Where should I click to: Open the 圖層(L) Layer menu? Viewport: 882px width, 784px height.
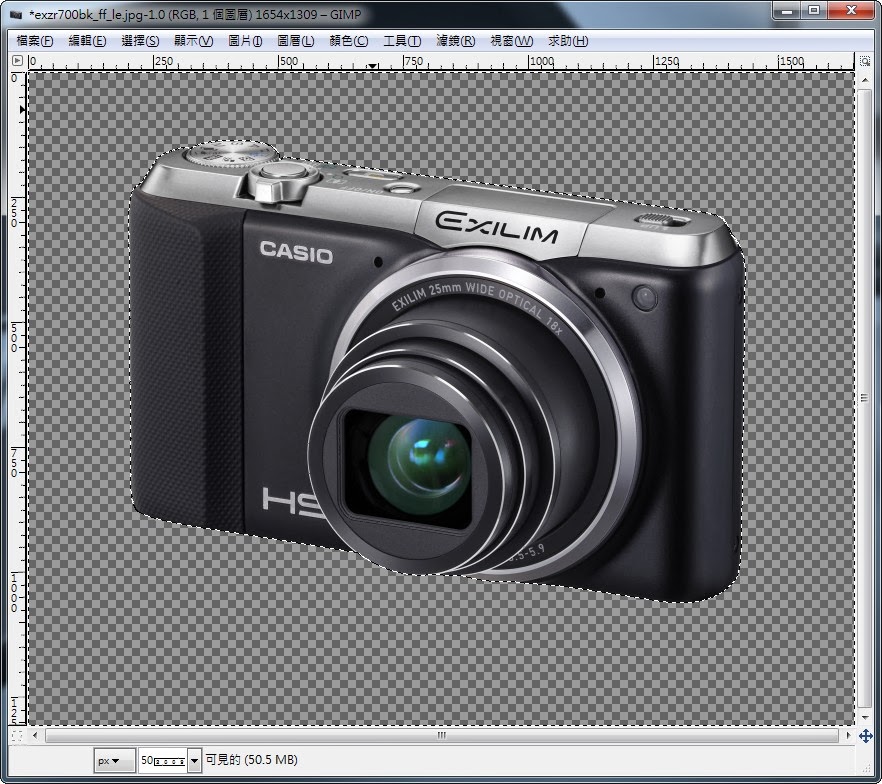coord(295,41)
